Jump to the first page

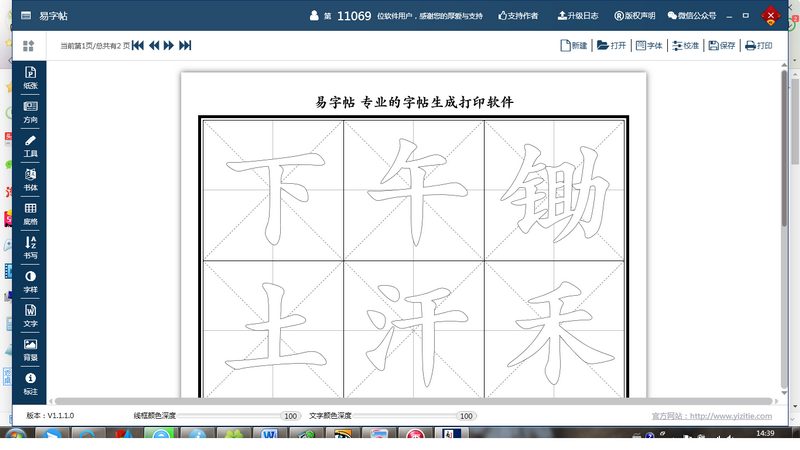click(138, 45)
